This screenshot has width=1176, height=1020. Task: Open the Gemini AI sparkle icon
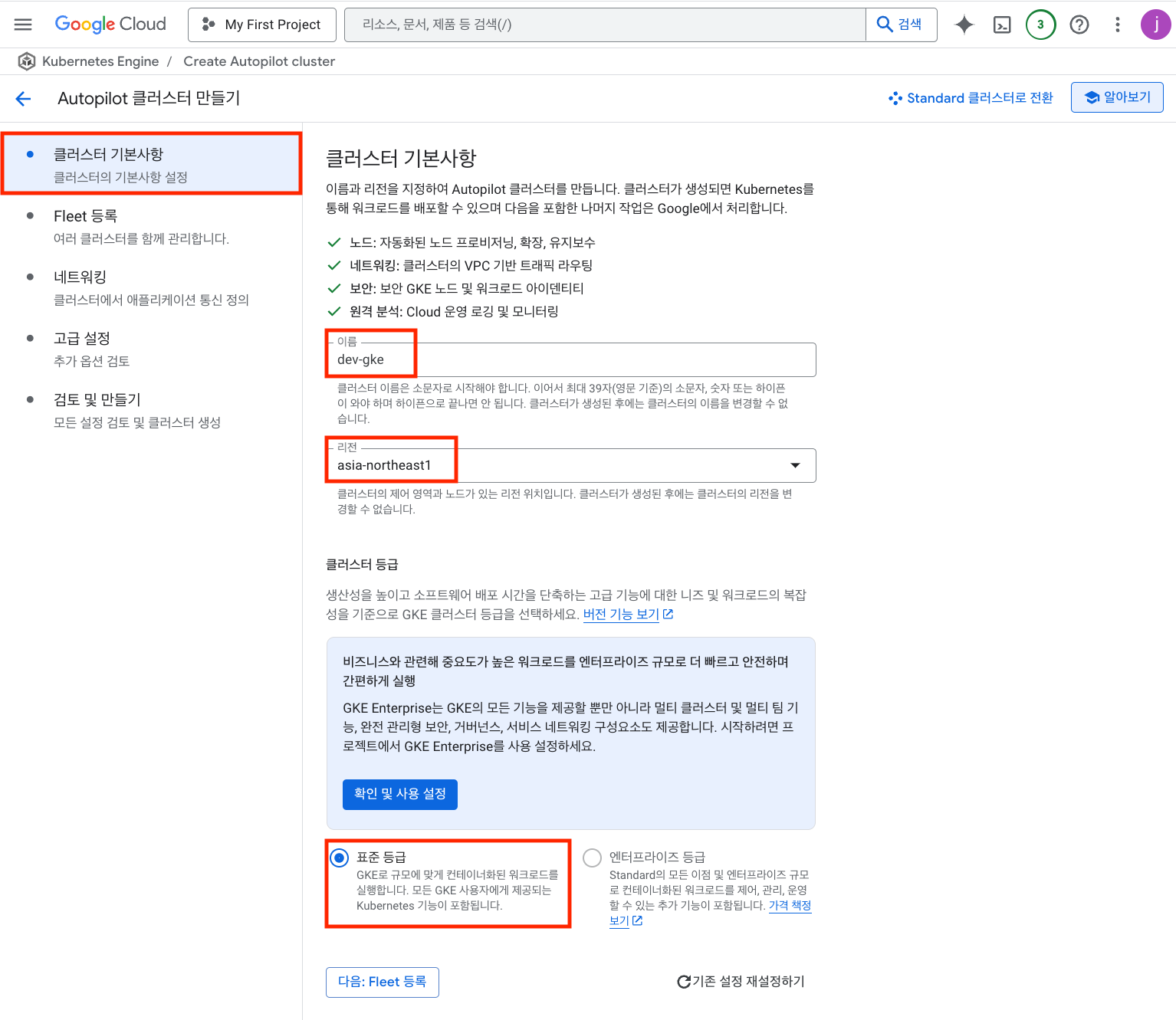964,25
